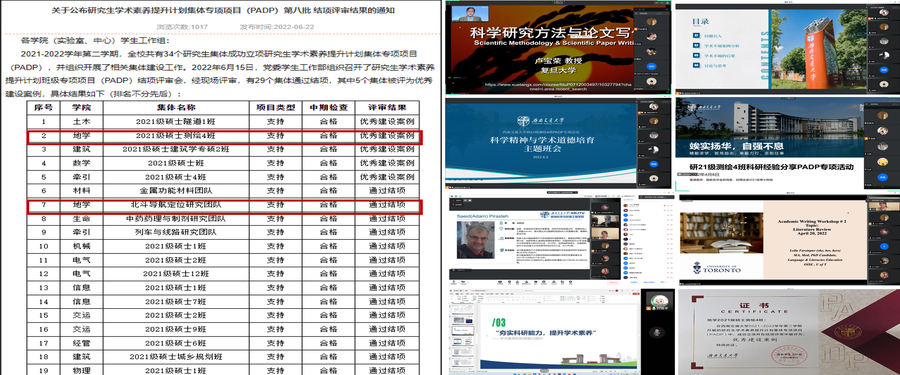Click the University of Toronto crest logo
Screen dimensions: 900x375
(x=697, y=268)
